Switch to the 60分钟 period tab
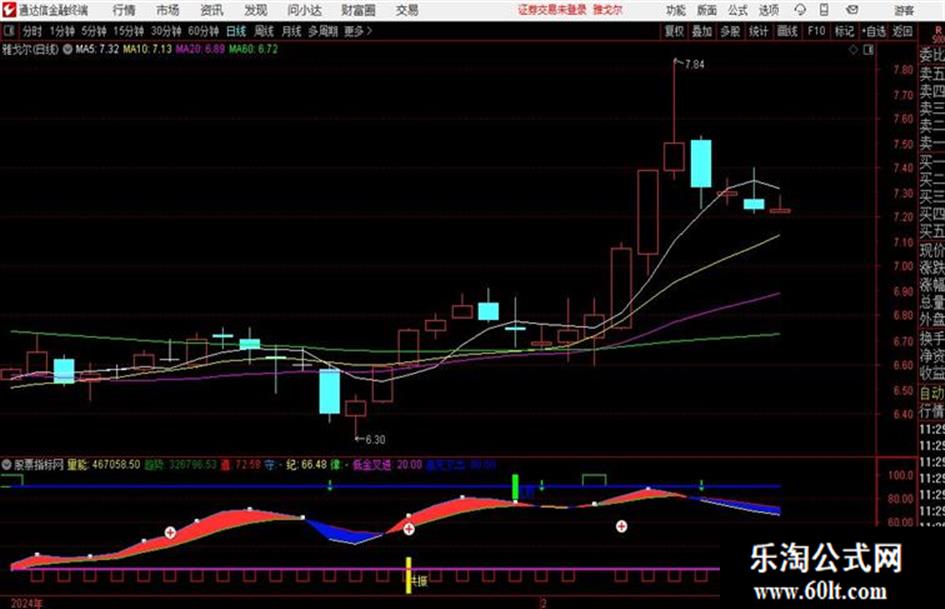The image size is (945, 609). pos(203,31)
